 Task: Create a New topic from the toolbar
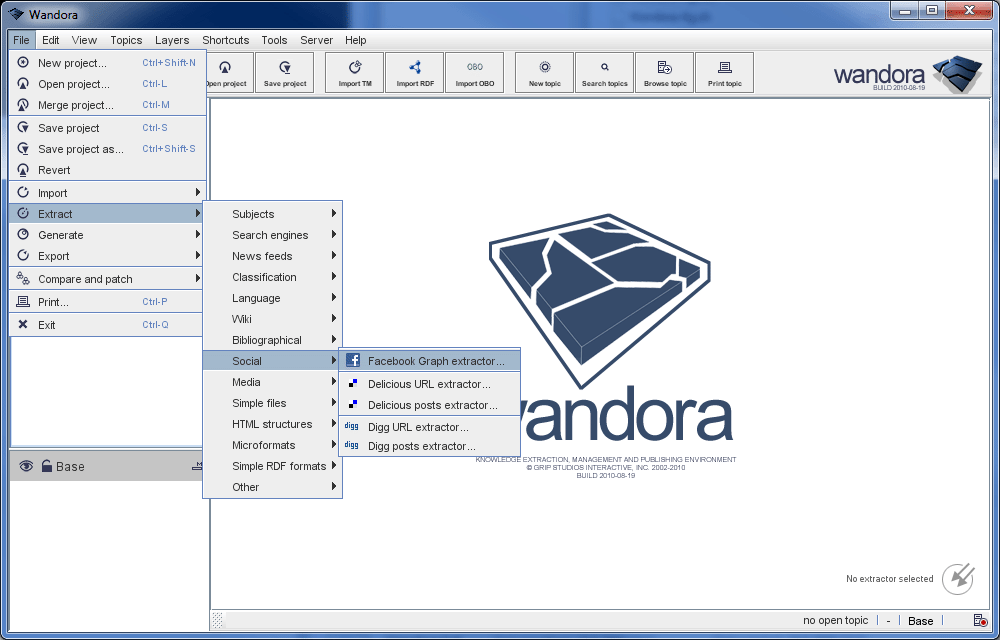pyautogui.click(x=543, y=72)
